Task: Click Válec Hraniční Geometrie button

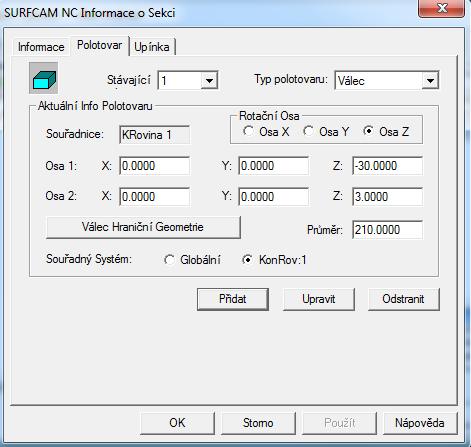Action: [143, 227]
